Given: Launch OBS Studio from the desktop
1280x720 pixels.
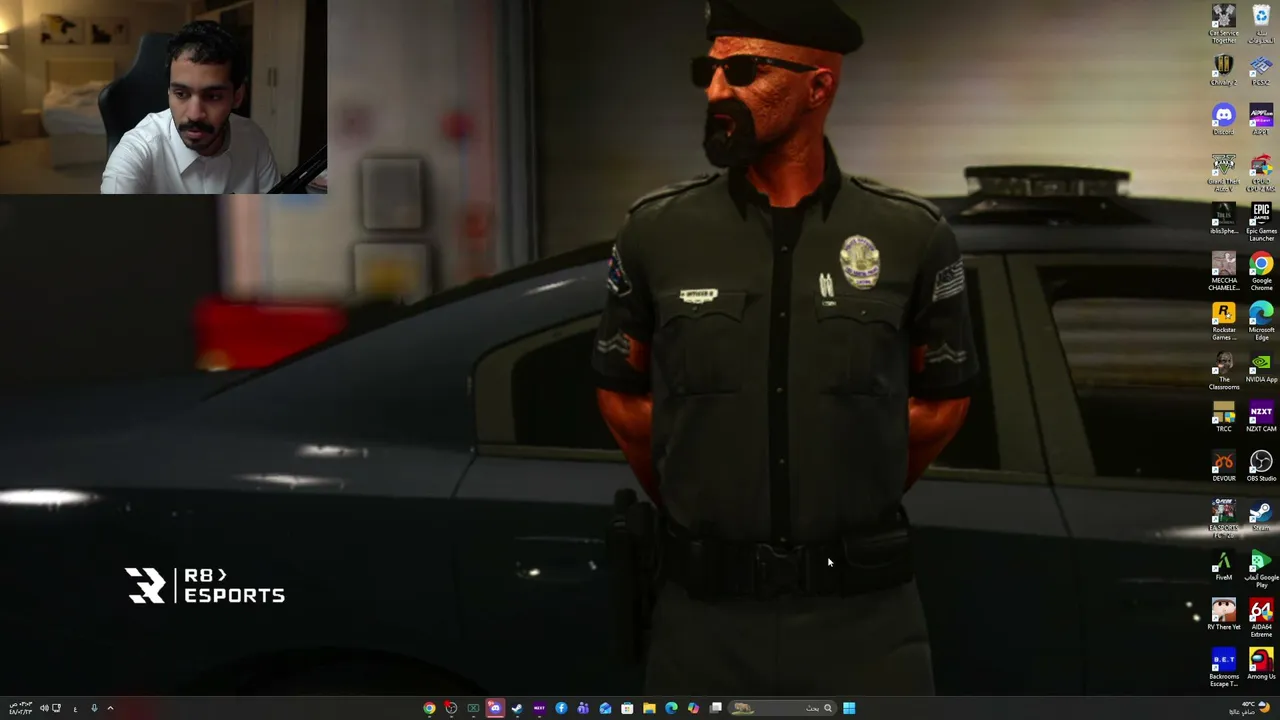Looking at the screenshot, I should click(x=1261, y=466).
